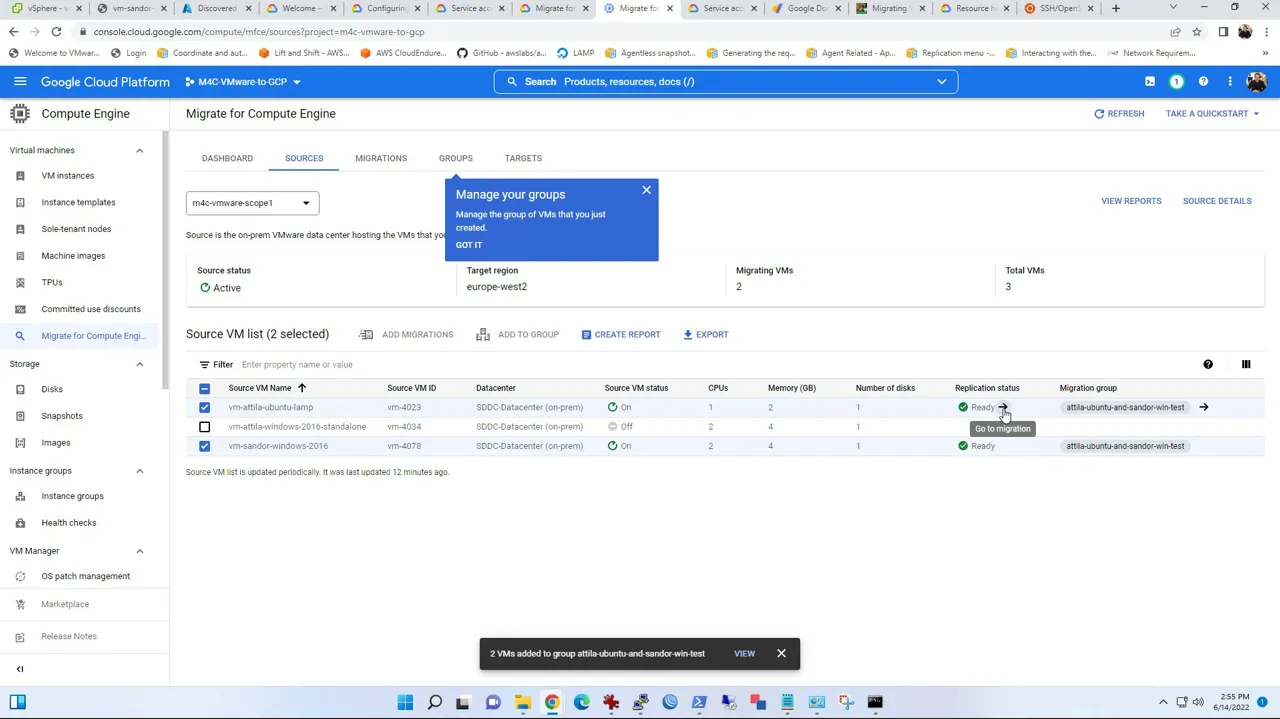Click the VM instances sidebar icon
1280x719 pixels.
[20, 176]
